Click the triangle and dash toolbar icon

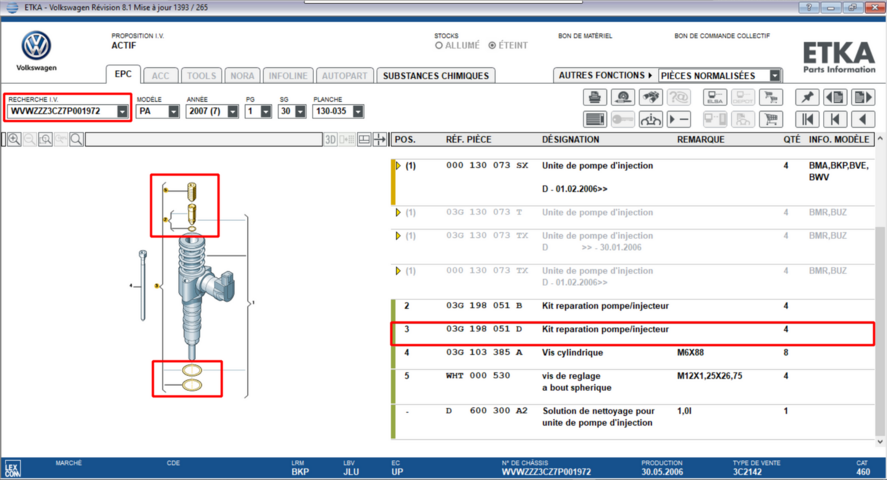pyautogui.click(x=678, y=119)
